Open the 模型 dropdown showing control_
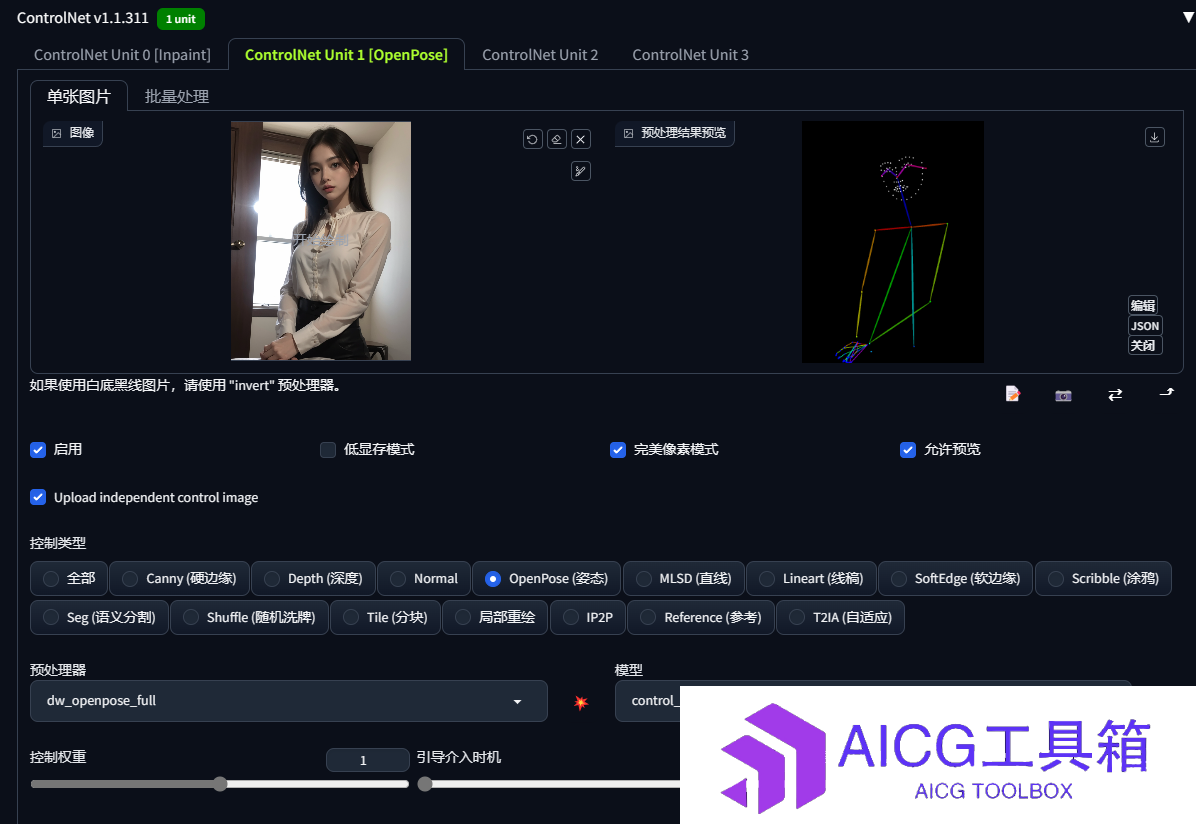The image size is (1196, 824). coord(648,701)
